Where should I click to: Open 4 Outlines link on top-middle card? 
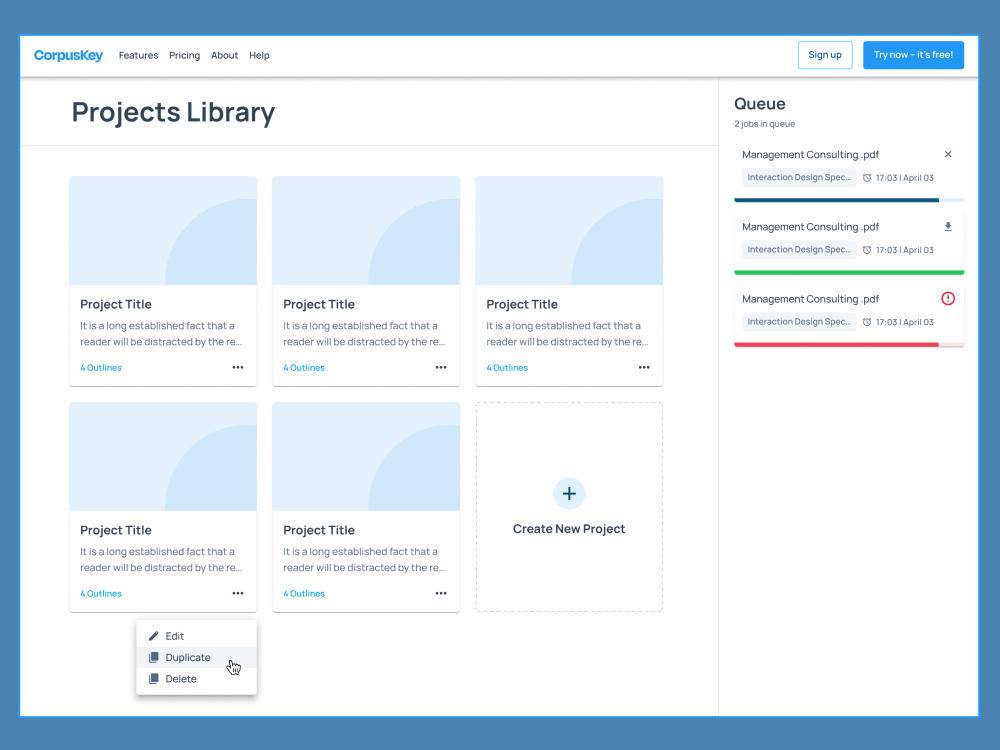(304, 368)
